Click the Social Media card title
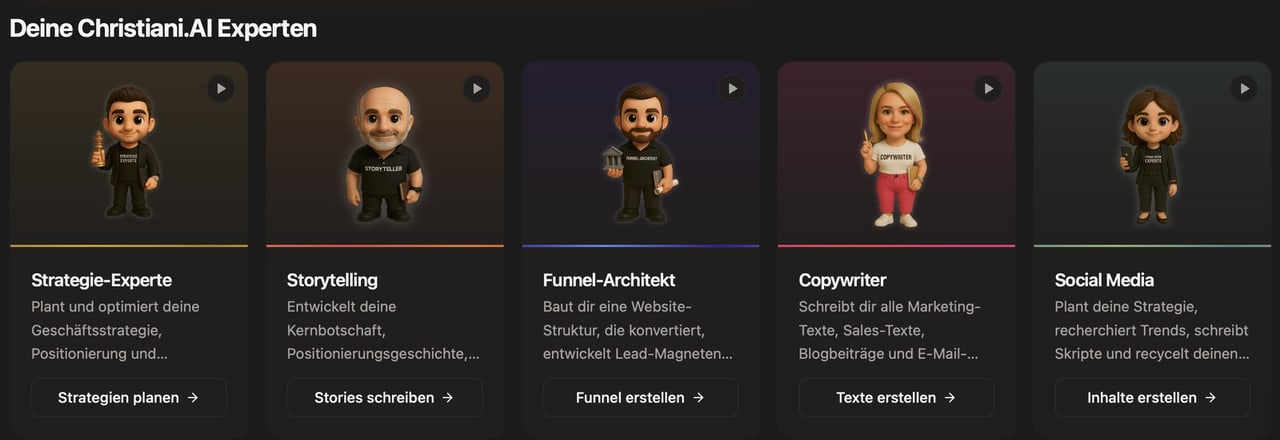Image resolution: width=1280 pixels, height=440 pixels. point(1104,280)
